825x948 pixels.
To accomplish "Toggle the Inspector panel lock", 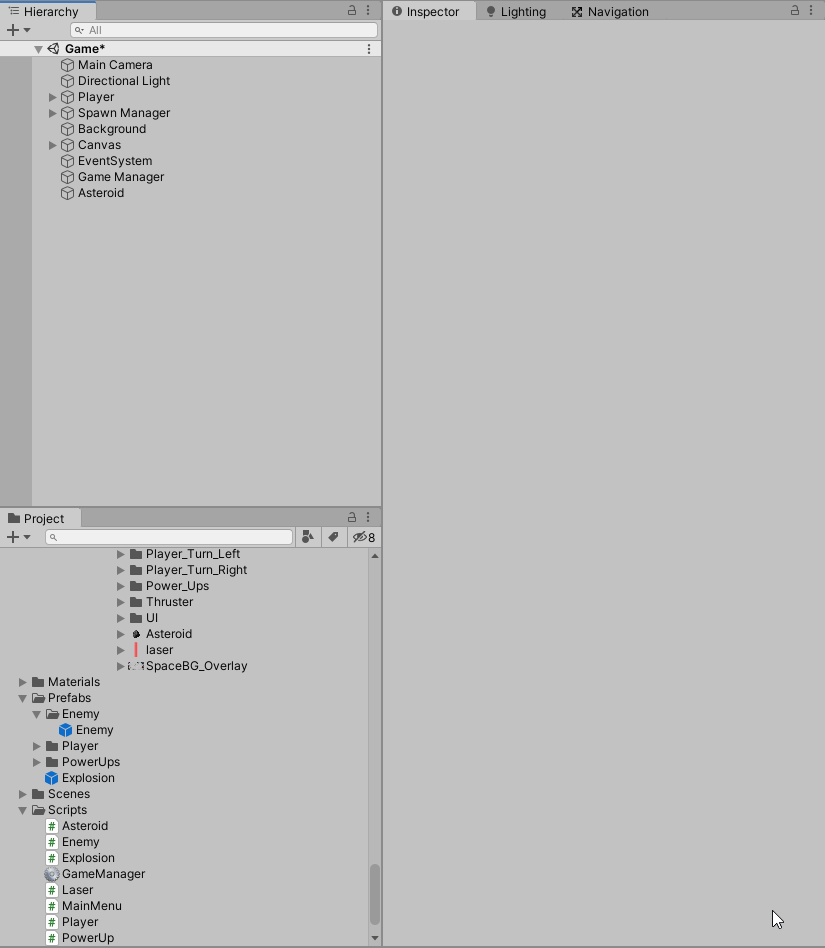I will point(795,10).
